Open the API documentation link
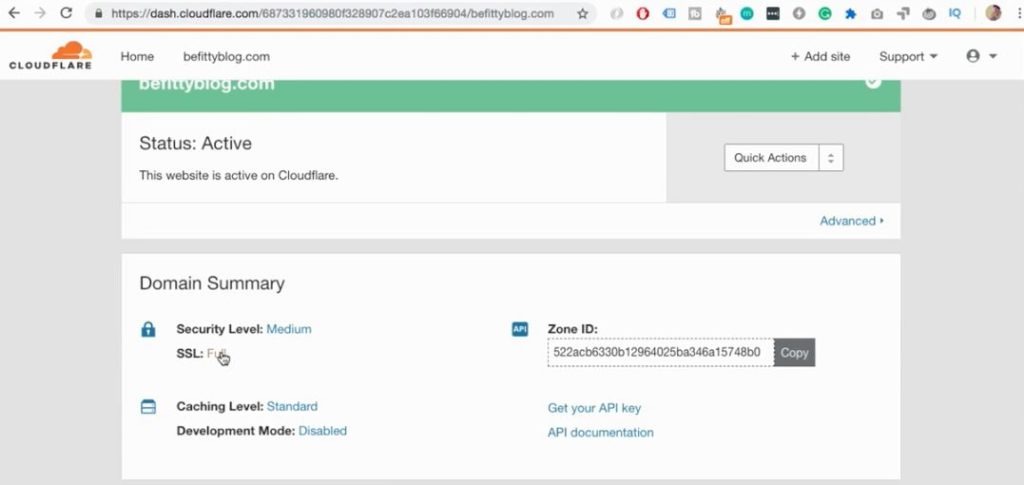Viewport: 1024px width, 485px height. point(600,433)
